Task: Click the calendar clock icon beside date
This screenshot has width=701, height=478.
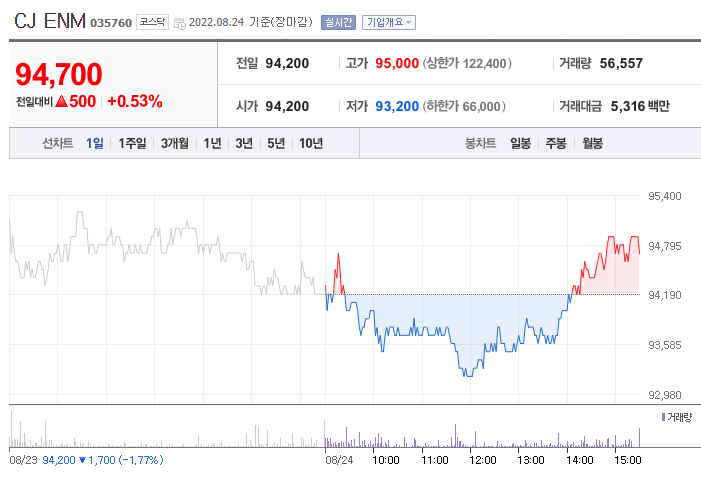Action: 180,24
